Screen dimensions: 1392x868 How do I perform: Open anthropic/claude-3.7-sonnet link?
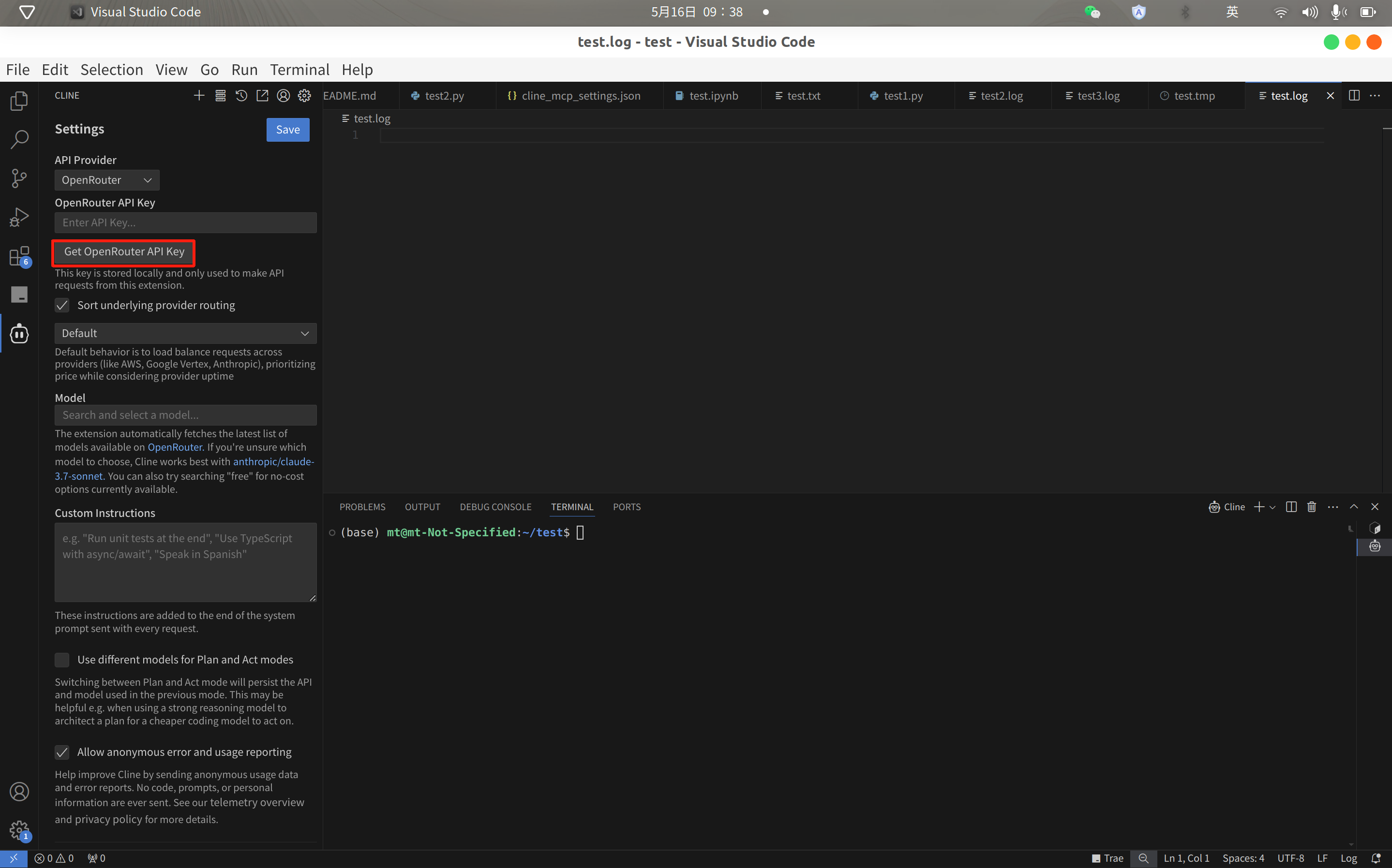273,461
